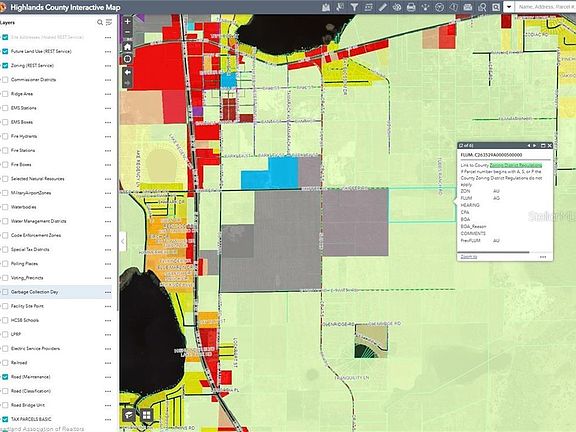Viewport: 576px width, 432px height.
Task: Open the legend widget at map bottom
Action: 129,415
